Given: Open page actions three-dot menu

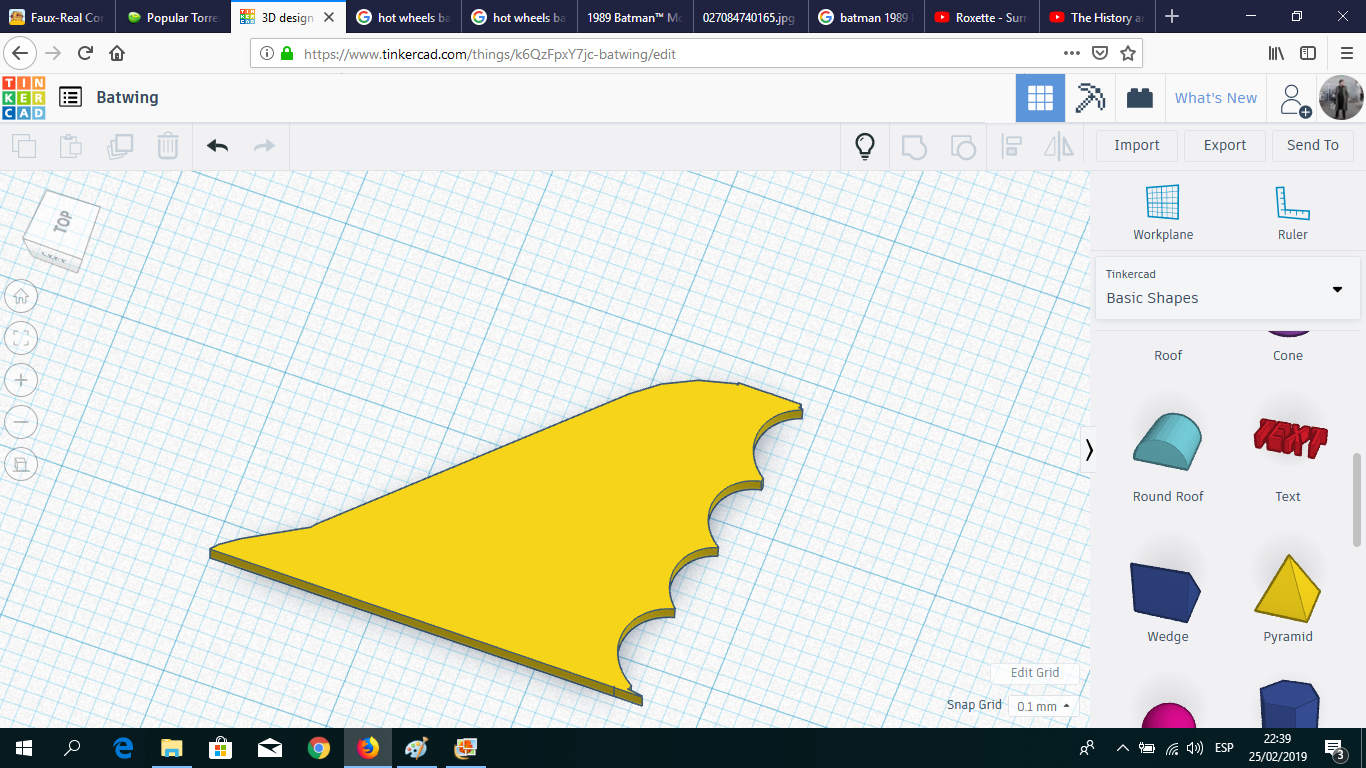Looking at the screenshot, I should [1071, 53].
